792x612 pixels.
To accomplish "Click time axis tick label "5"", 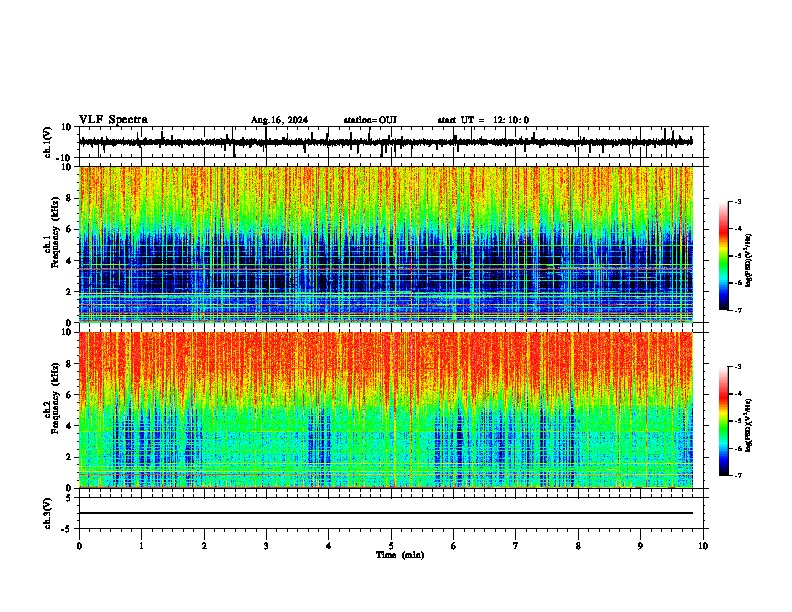I will click(x=391, y=546).
